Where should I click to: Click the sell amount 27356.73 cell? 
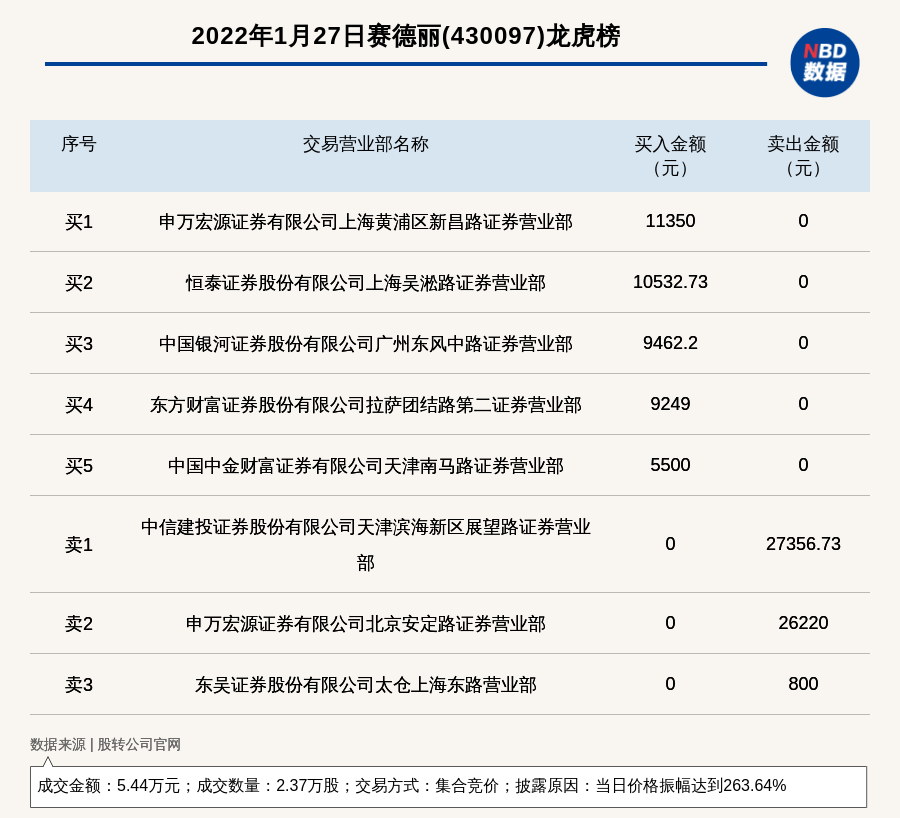tap(803, 544)
